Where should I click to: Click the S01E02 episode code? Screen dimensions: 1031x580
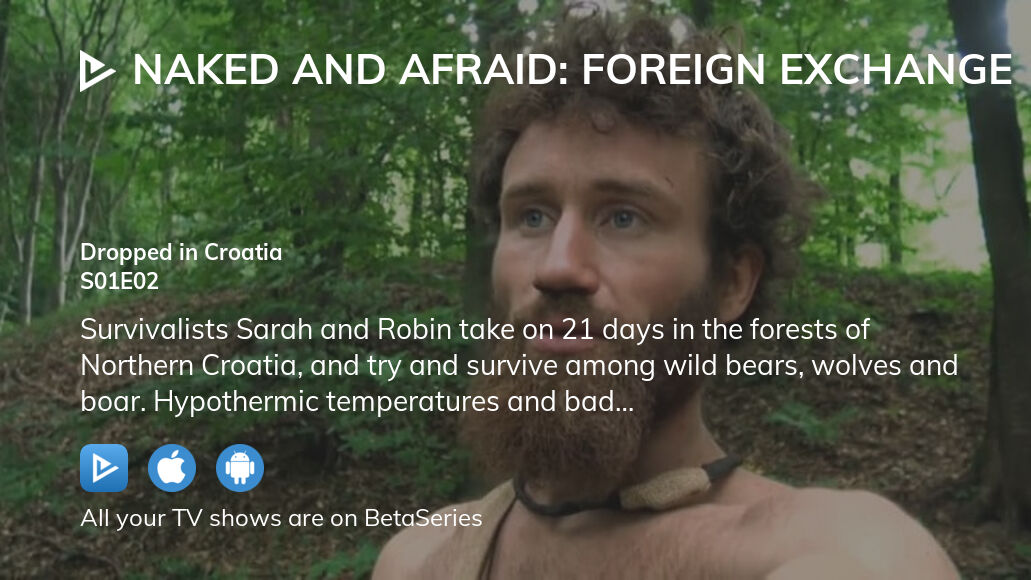pyautogui.click(x=120, y=281)
